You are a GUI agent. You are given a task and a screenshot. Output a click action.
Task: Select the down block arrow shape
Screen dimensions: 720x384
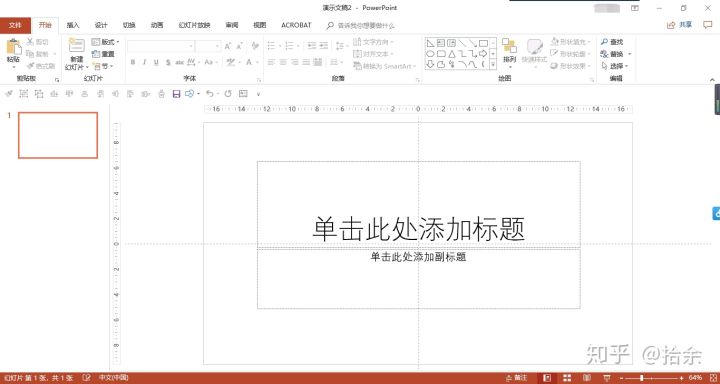tap(430, 65)
